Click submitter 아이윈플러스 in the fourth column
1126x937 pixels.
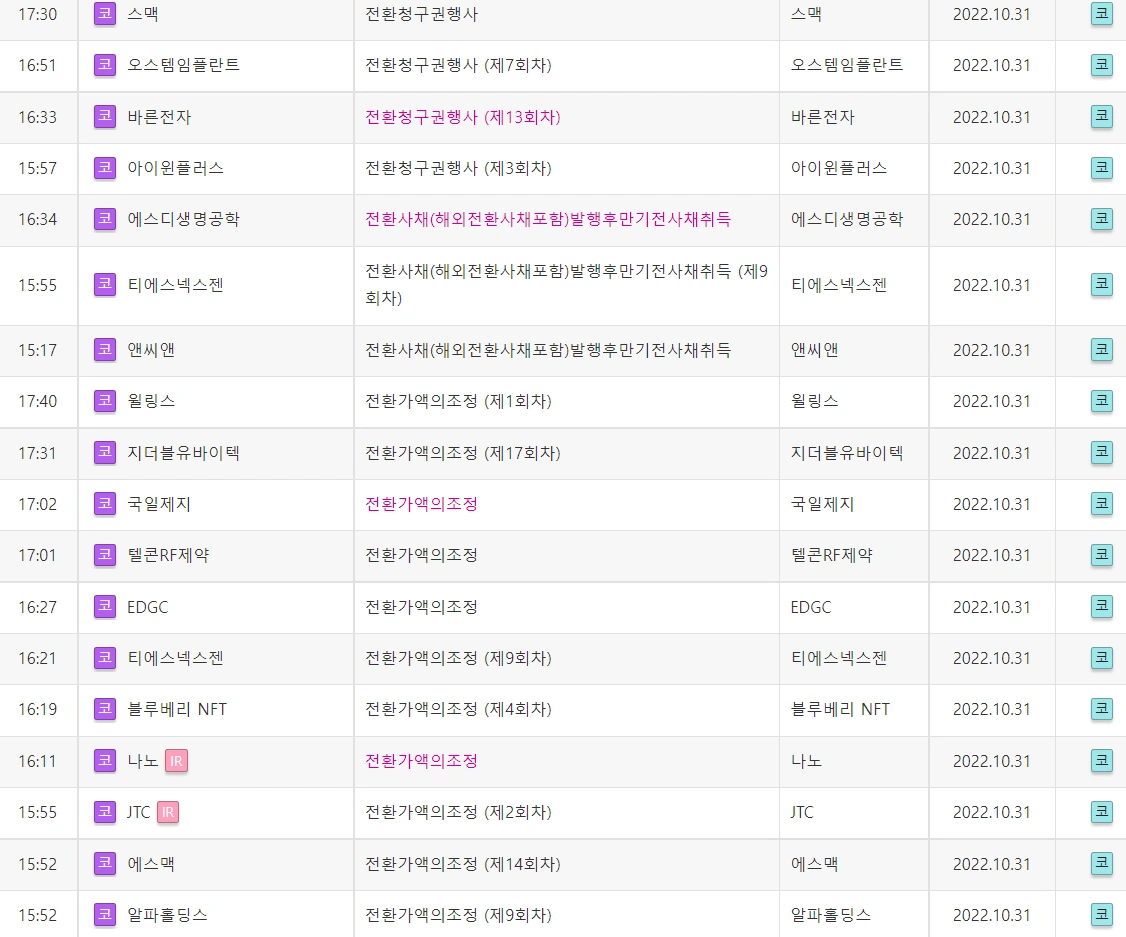pos(839,167)
